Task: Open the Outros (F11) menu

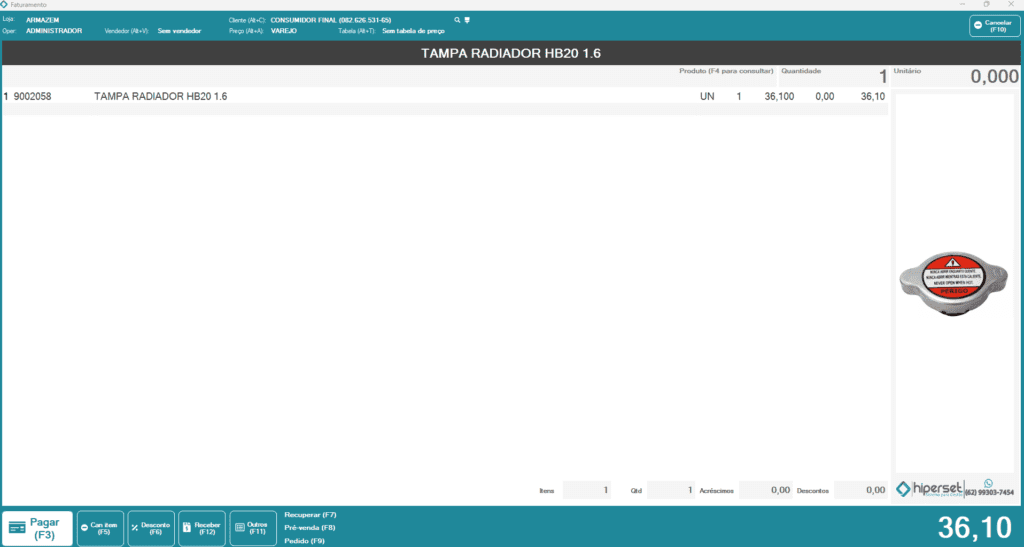Action: pyautogui.click(x=252, y=528)
